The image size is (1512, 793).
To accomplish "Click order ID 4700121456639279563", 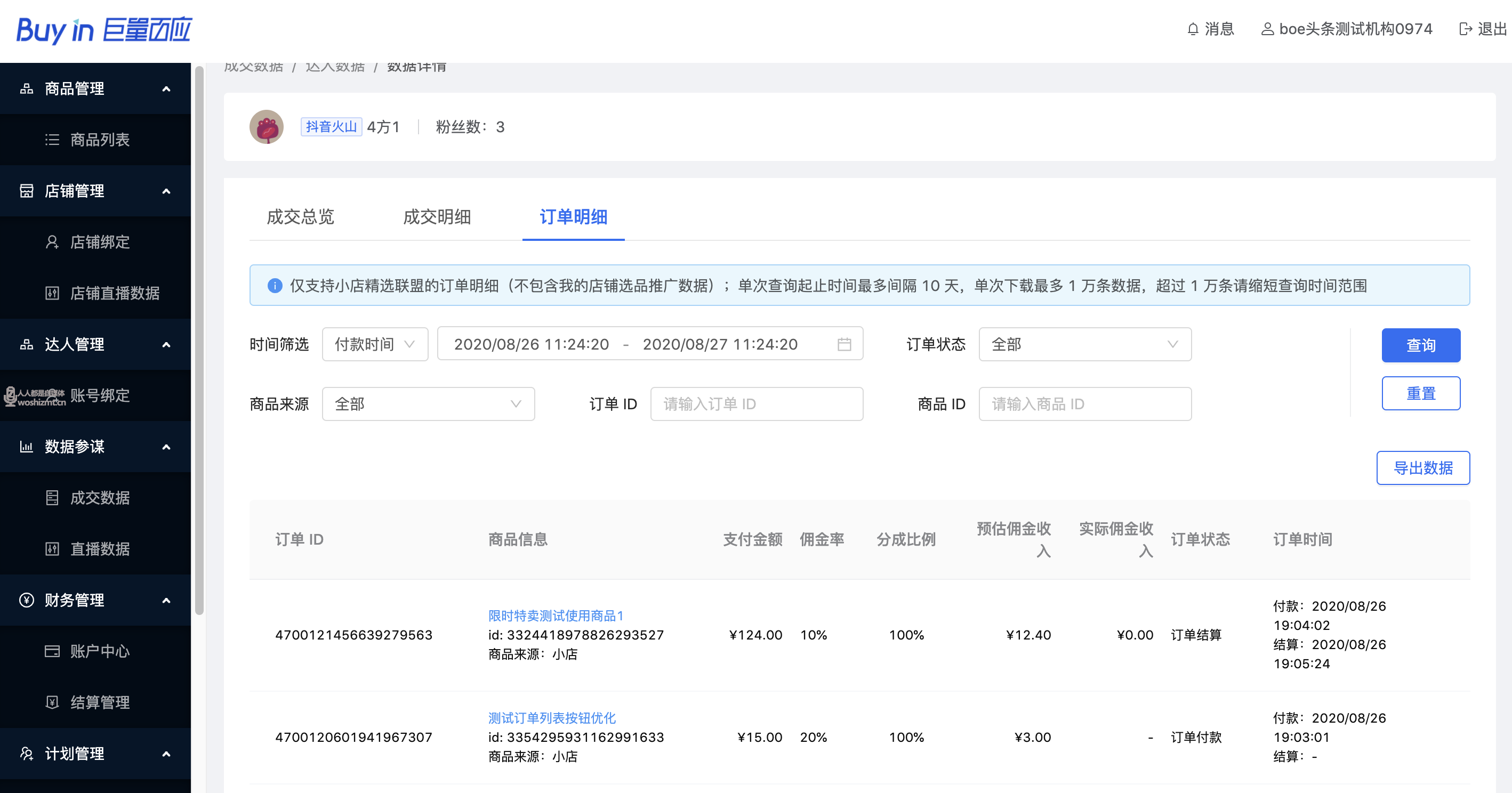I will click(353, 635).
